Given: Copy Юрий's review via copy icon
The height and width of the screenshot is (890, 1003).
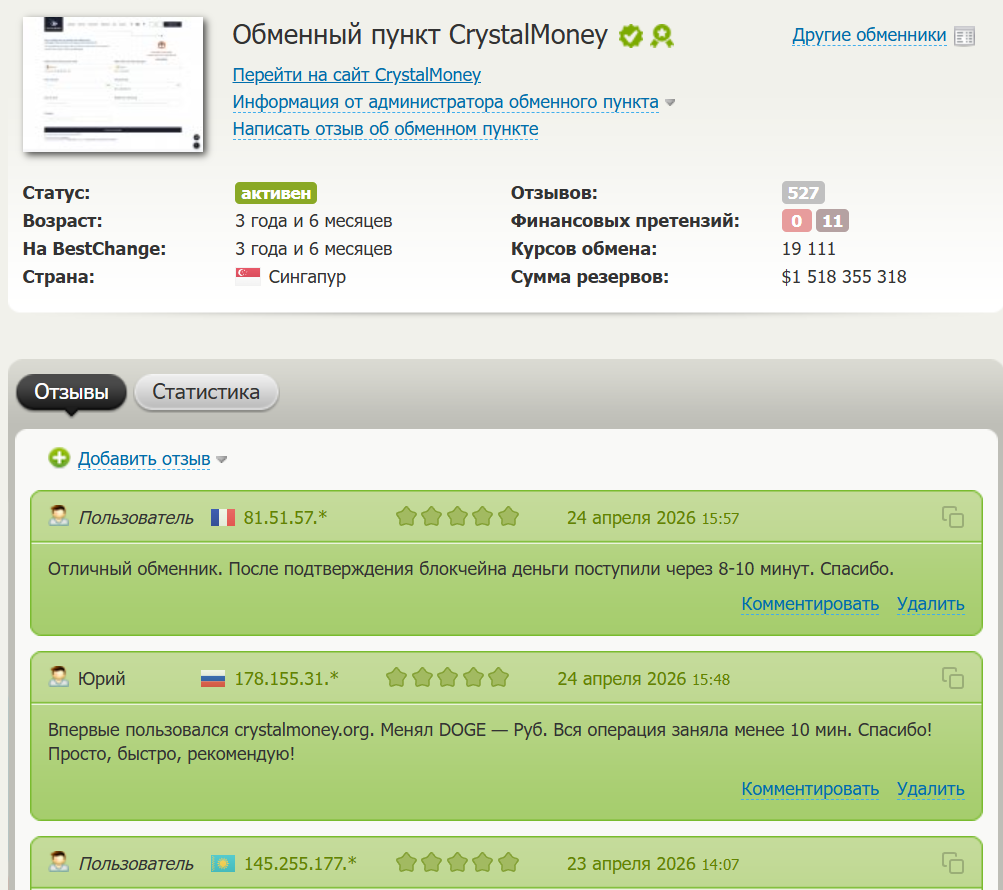Looking at the screenshot, I should 953,678.
